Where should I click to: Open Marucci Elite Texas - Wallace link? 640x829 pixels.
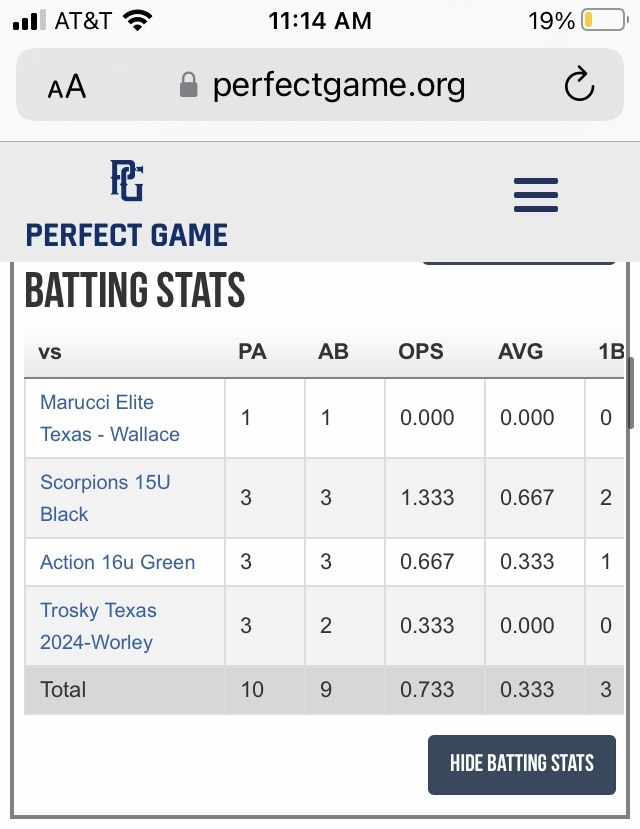coord(110,418)
